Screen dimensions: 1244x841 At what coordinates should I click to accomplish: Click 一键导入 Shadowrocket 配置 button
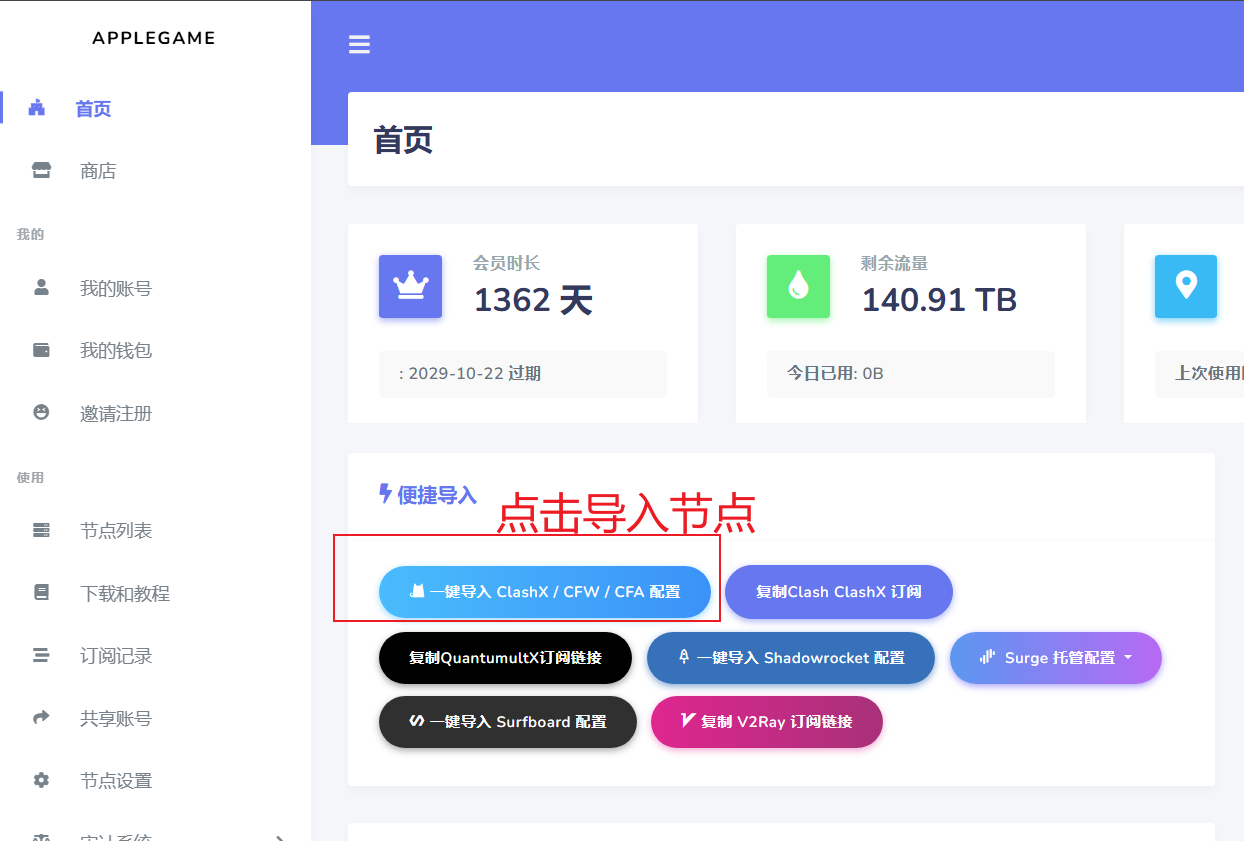click(790, 658)
